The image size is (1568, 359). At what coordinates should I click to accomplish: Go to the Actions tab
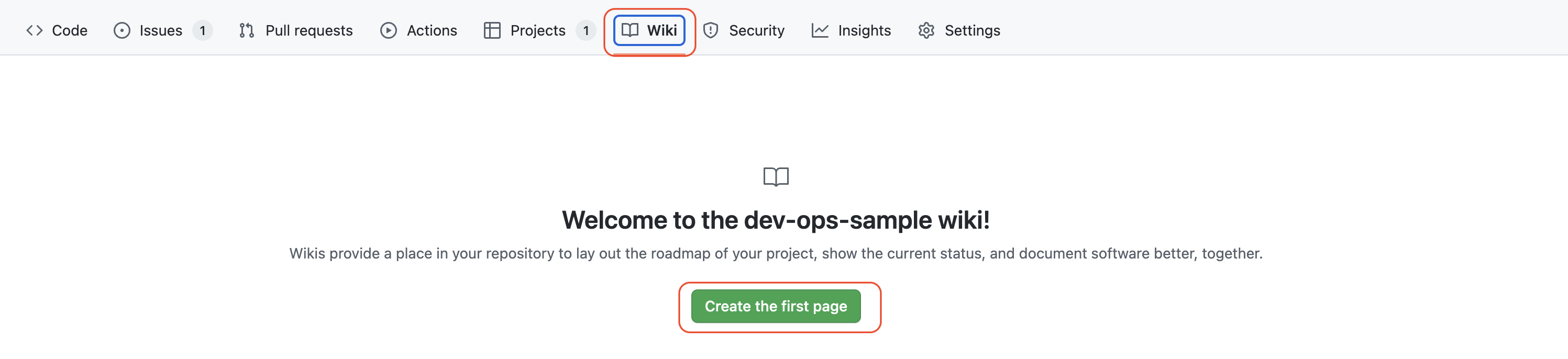click(x=432, y=30)
